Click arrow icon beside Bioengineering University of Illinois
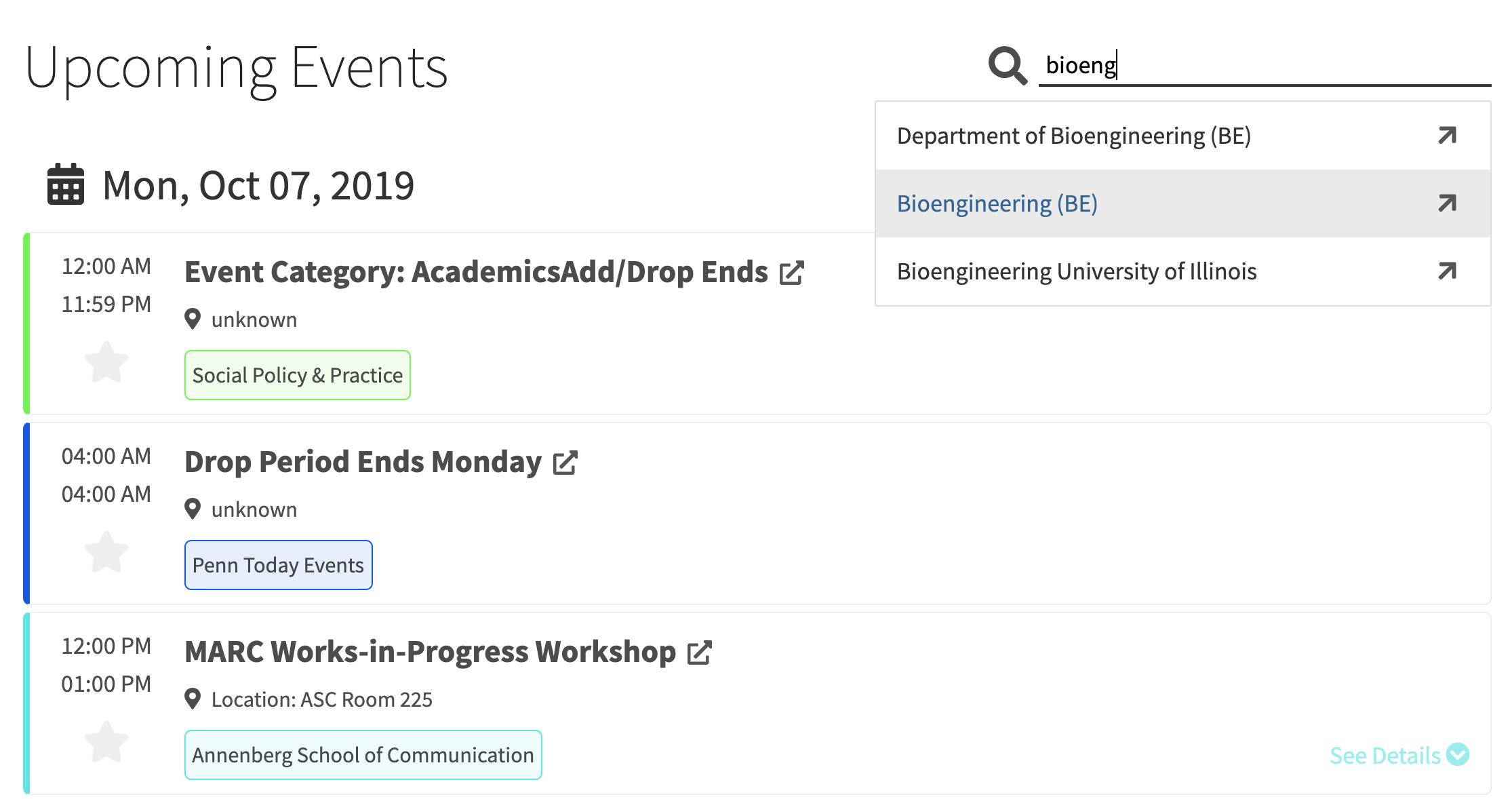 (1447, 271)
